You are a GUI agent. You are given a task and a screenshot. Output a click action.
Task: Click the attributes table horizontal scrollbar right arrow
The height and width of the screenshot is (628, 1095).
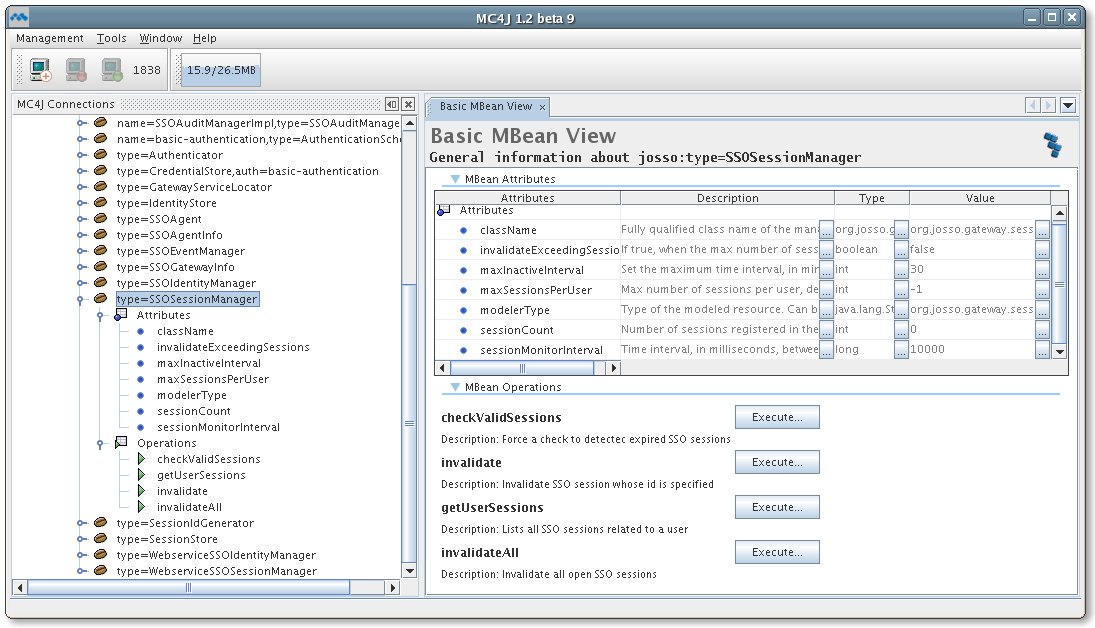(x=614, y=368)
